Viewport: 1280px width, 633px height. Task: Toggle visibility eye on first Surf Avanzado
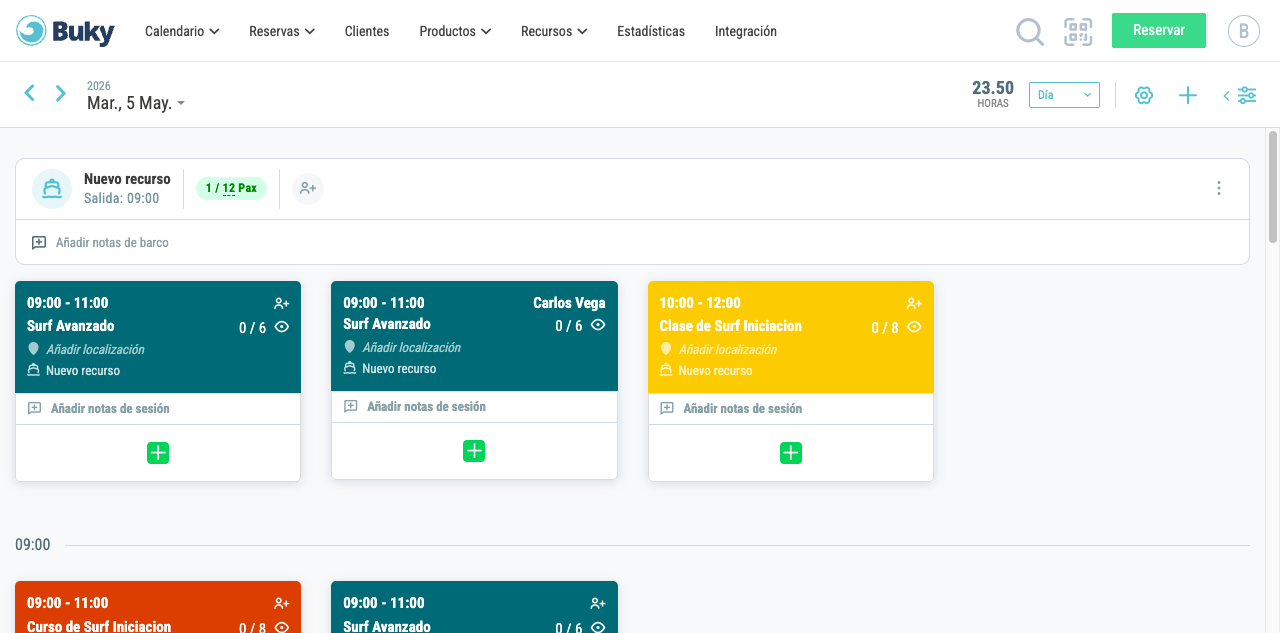(282, 326)
